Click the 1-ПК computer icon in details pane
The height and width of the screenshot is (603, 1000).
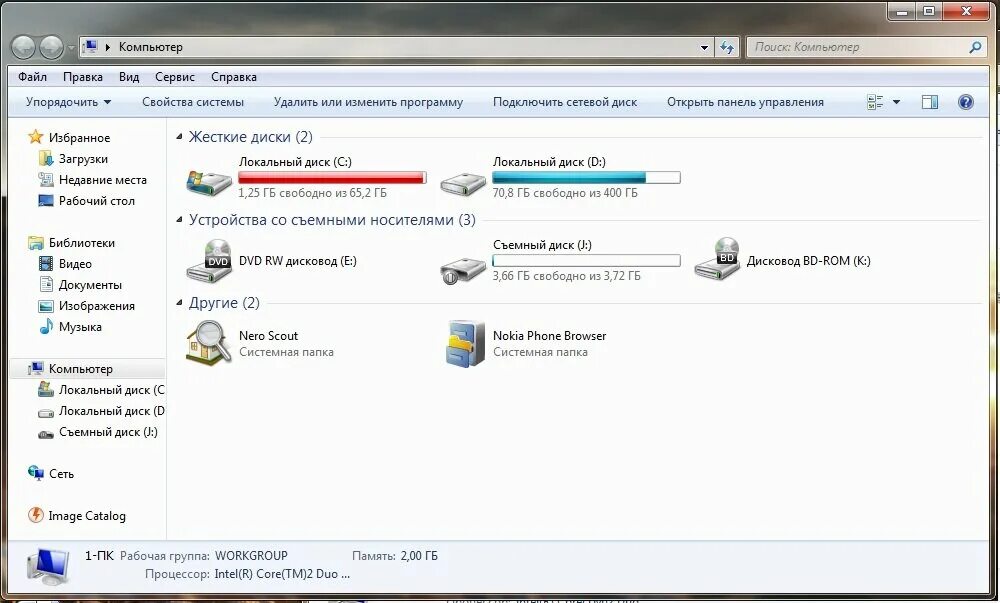tap(48, 567)
